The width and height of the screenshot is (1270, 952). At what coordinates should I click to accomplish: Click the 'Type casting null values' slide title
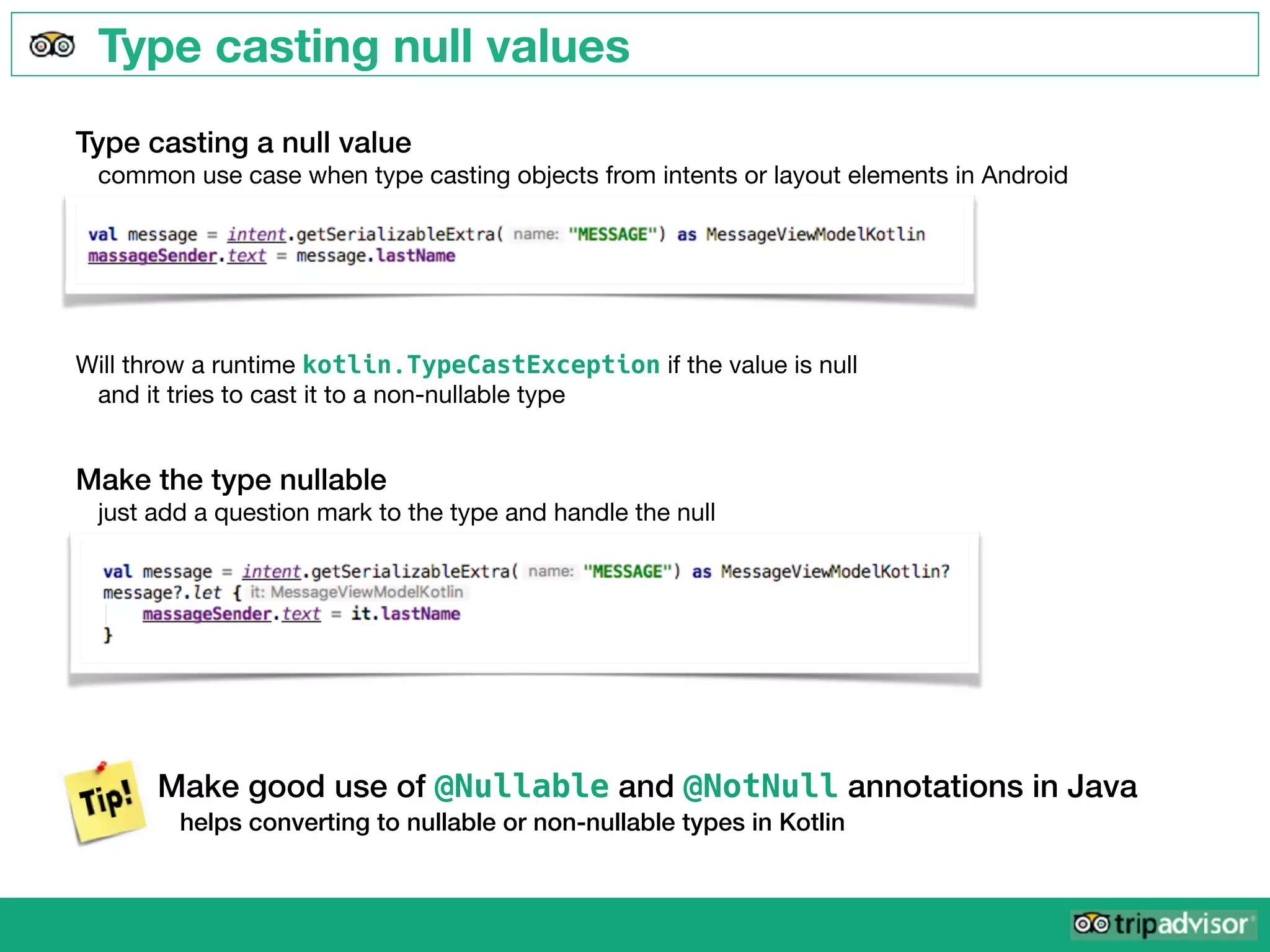pyautogui.click(x=363, y=46)
